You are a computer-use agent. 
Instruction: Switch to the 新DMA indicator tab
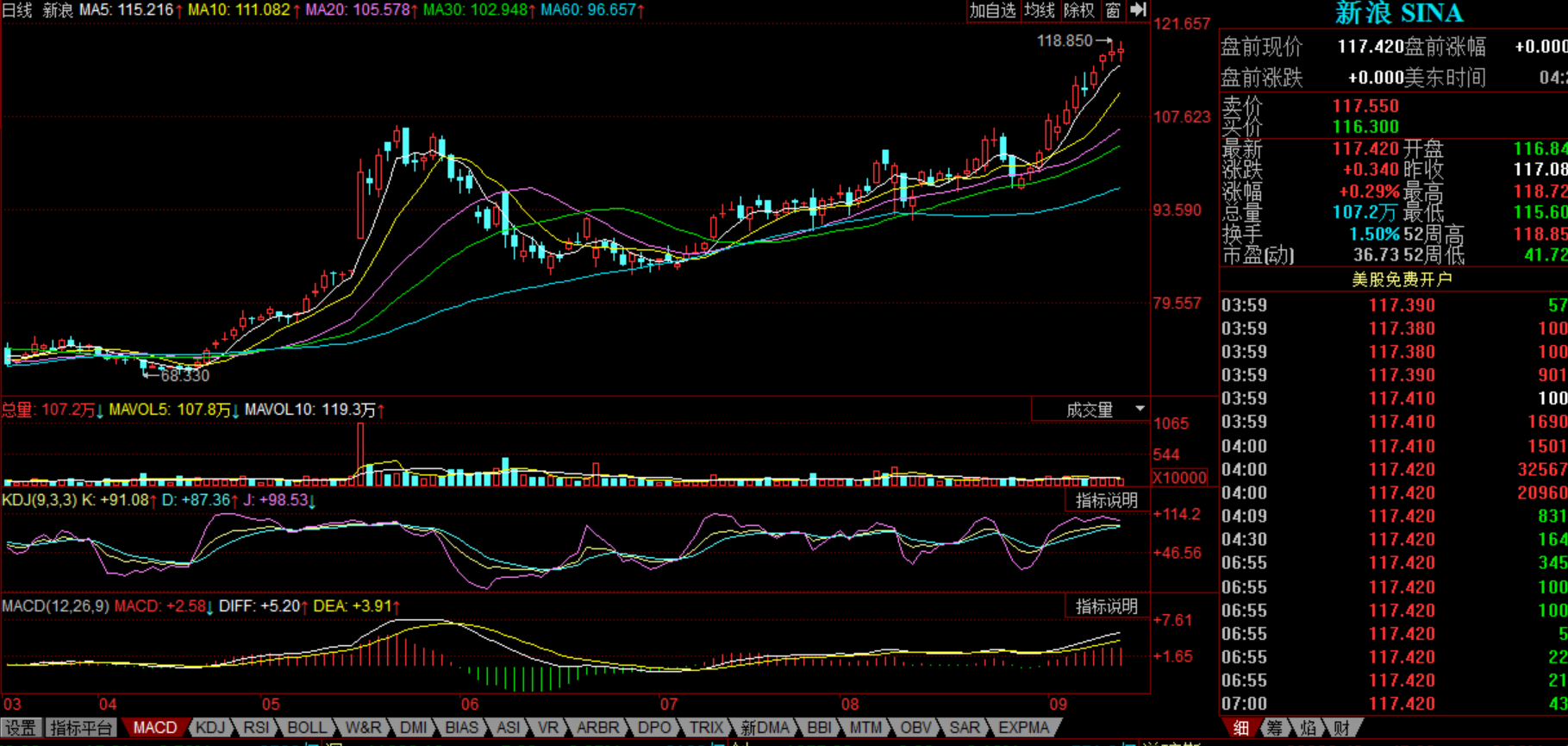pos(765,728)
